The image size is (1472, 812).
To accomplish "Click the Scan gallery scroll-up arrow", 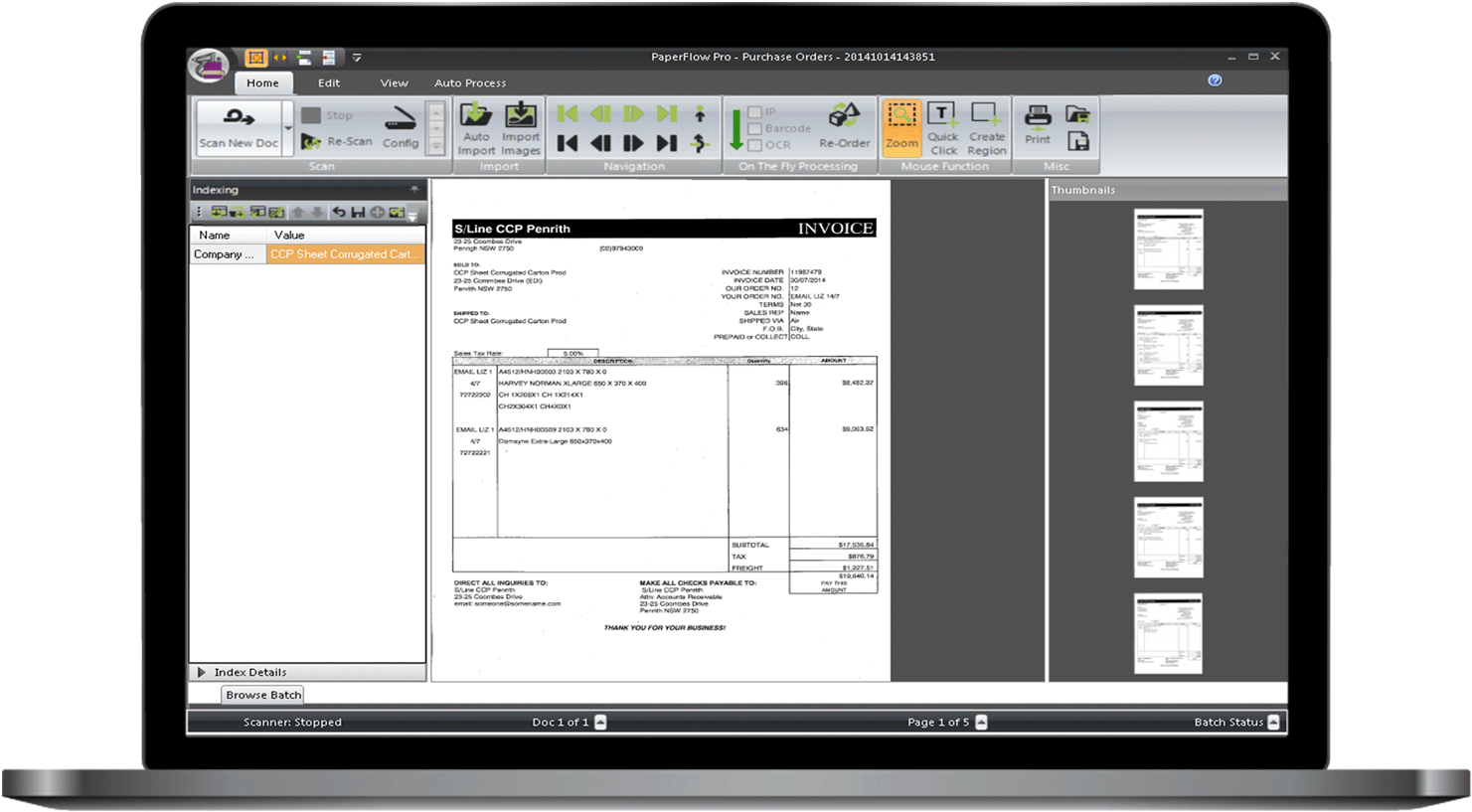I will tap(435, 110).
